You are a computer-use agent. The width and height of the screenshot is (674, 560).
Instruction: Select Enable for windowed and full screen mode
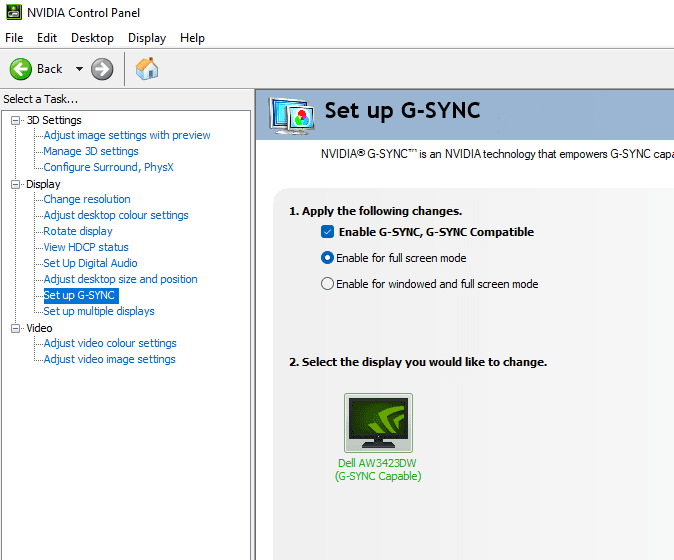coord(327,284)
